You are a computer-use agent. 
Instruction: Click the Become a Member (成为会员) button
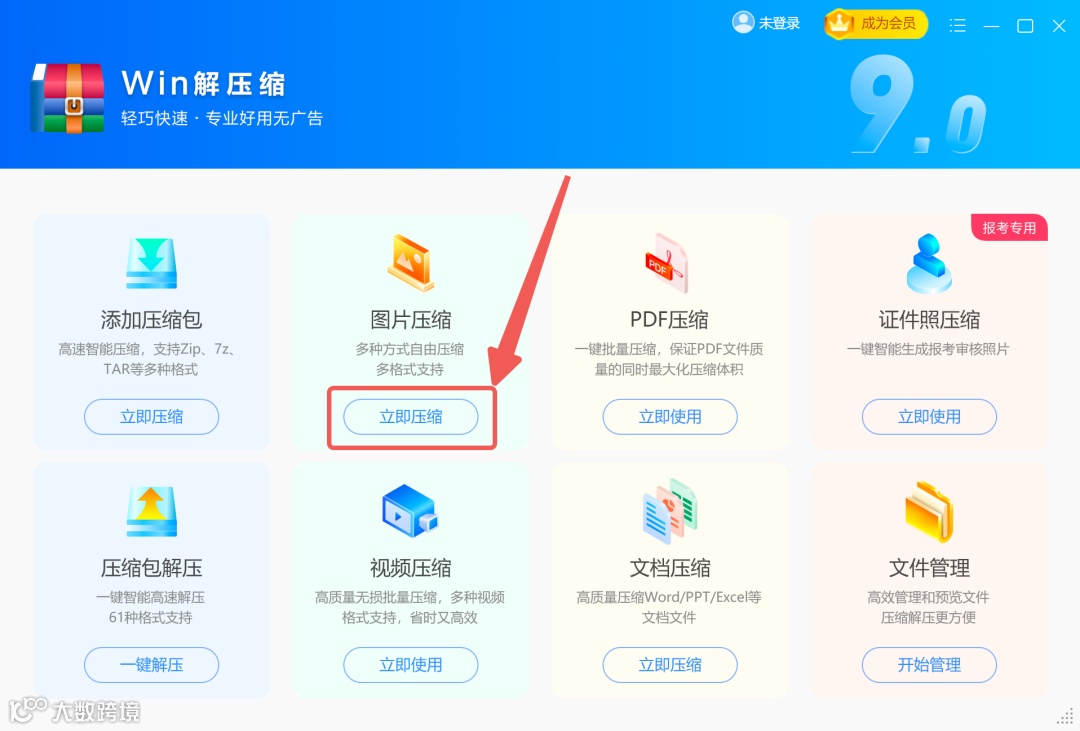(875, 24)
